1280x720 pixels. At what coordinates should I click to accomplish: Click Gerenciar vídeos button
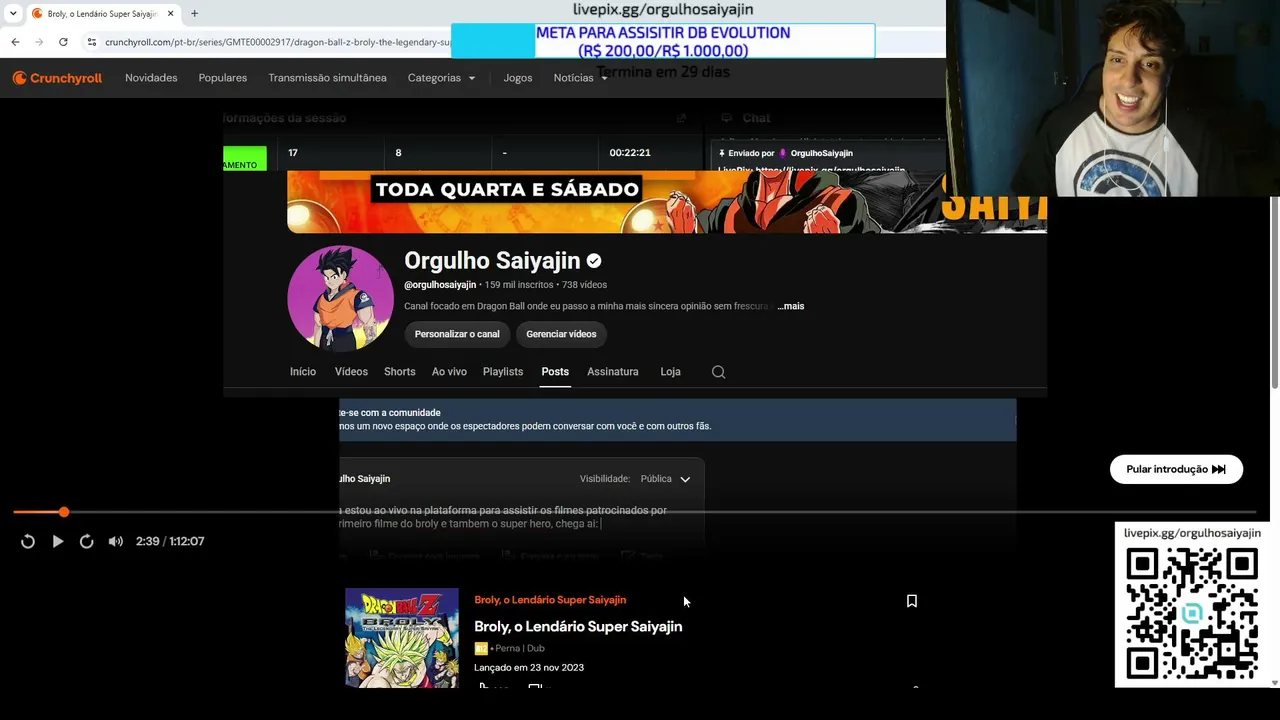point(561,334)
